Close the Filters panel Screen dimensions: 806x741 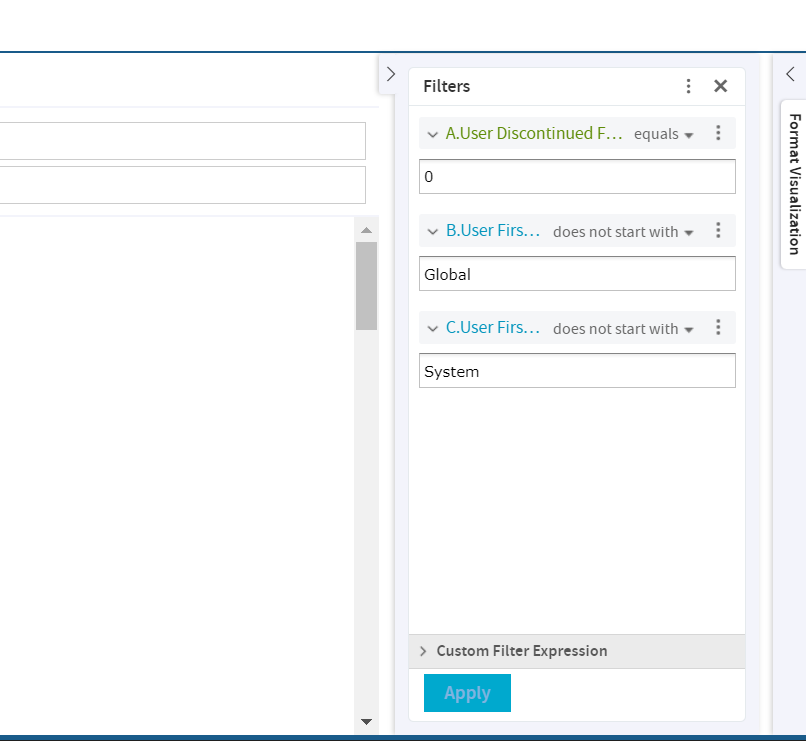pyautogui.click(x=720, y=86)
